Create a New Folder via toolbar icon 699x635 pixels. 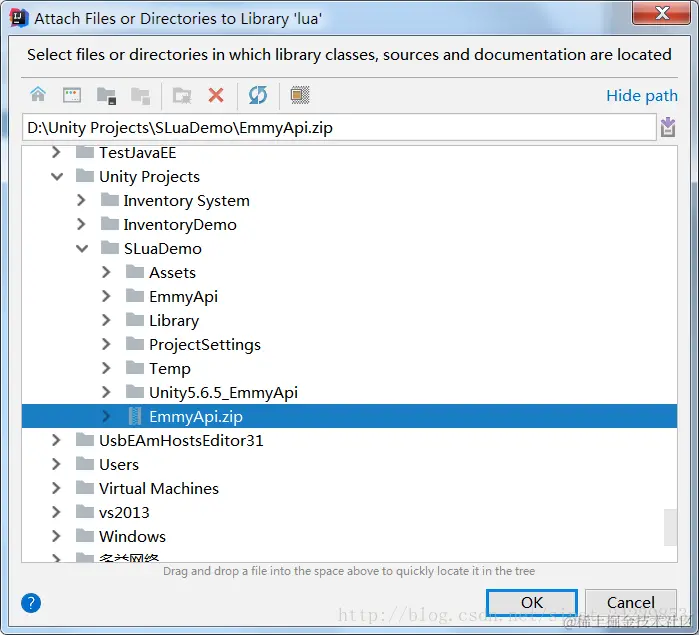[x=182, y=95]
